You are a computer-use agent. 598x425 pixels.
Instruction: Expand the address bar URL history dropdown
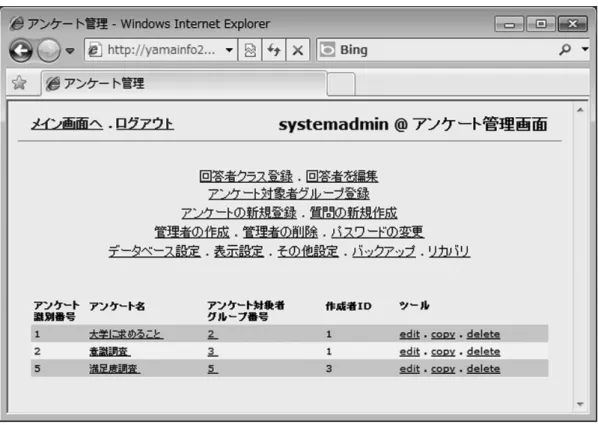(229, 50)
